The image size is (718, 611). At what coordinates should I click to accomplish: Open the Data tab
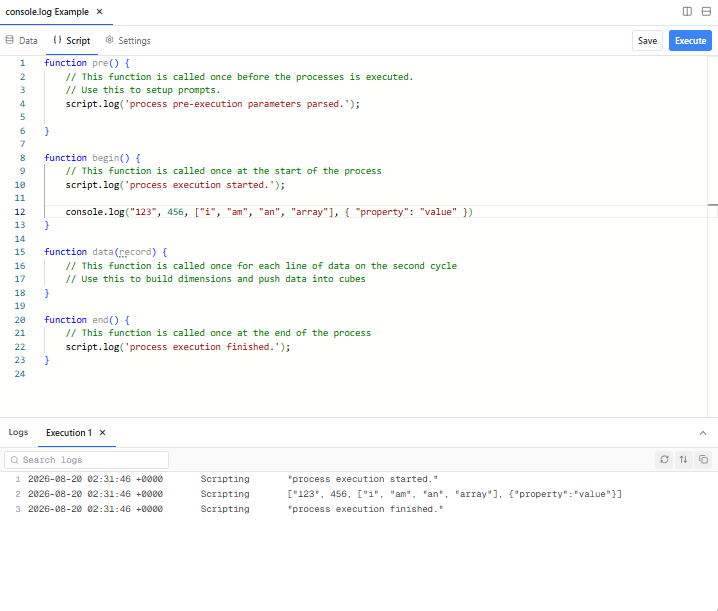tap(22, 41)
